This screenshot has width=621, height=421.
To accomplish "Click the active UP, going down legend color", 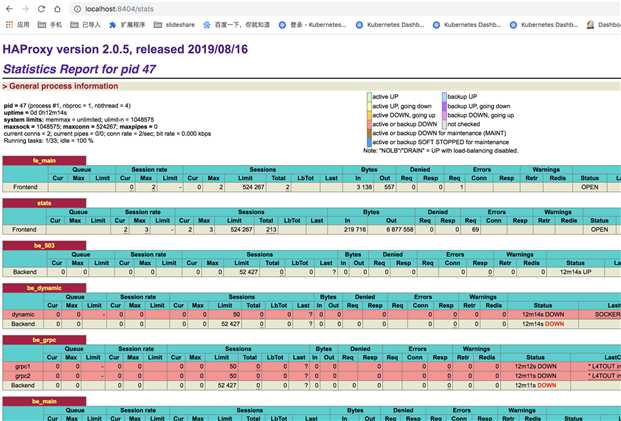I will (x=370, y=106).
